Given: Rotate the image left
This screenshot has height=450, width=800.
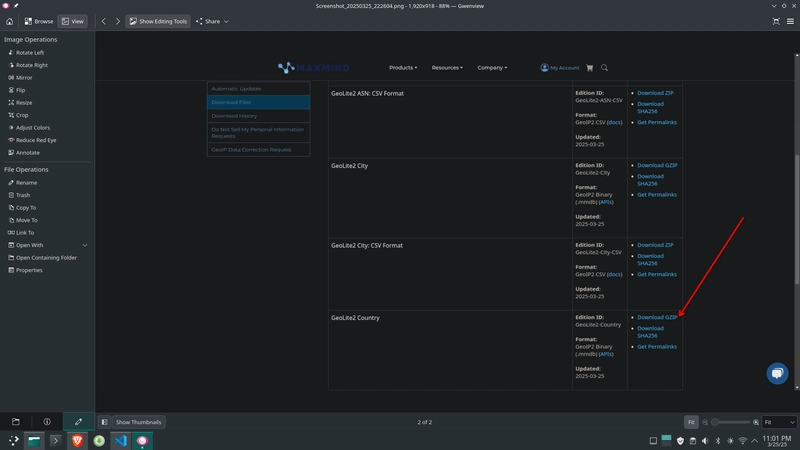Looking at the screenshot, I should coord(26,53).
